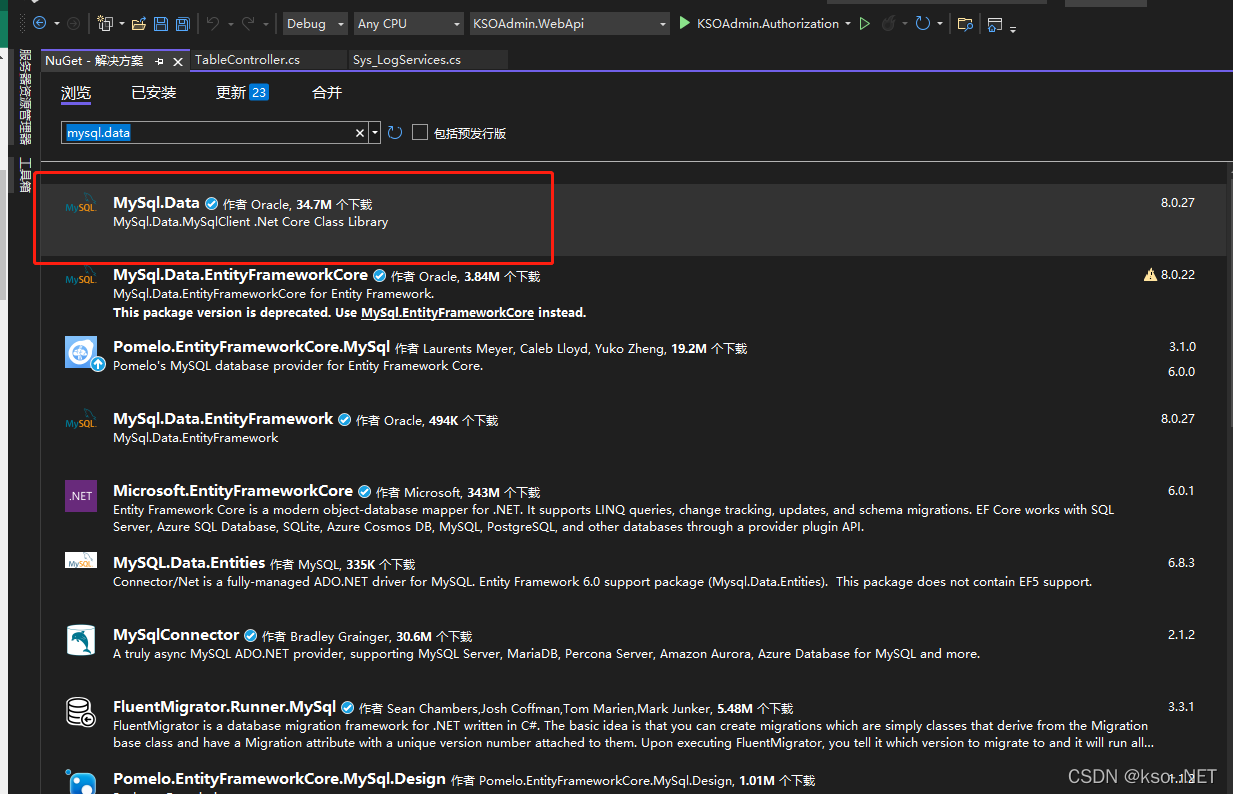The height and width of the screenshot is (794, 1233).
Task: Click the window layout icon in the toolbar
Action: point(994,24)
